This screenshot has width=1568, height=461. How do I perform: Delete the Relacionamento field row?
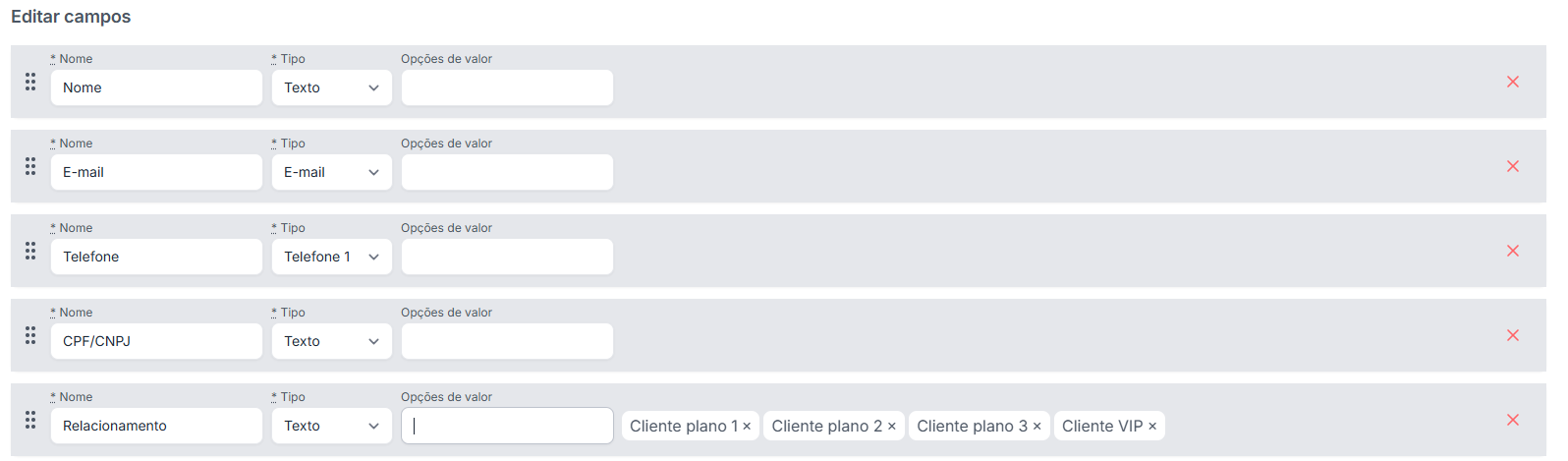click(x=1512, y=420)
